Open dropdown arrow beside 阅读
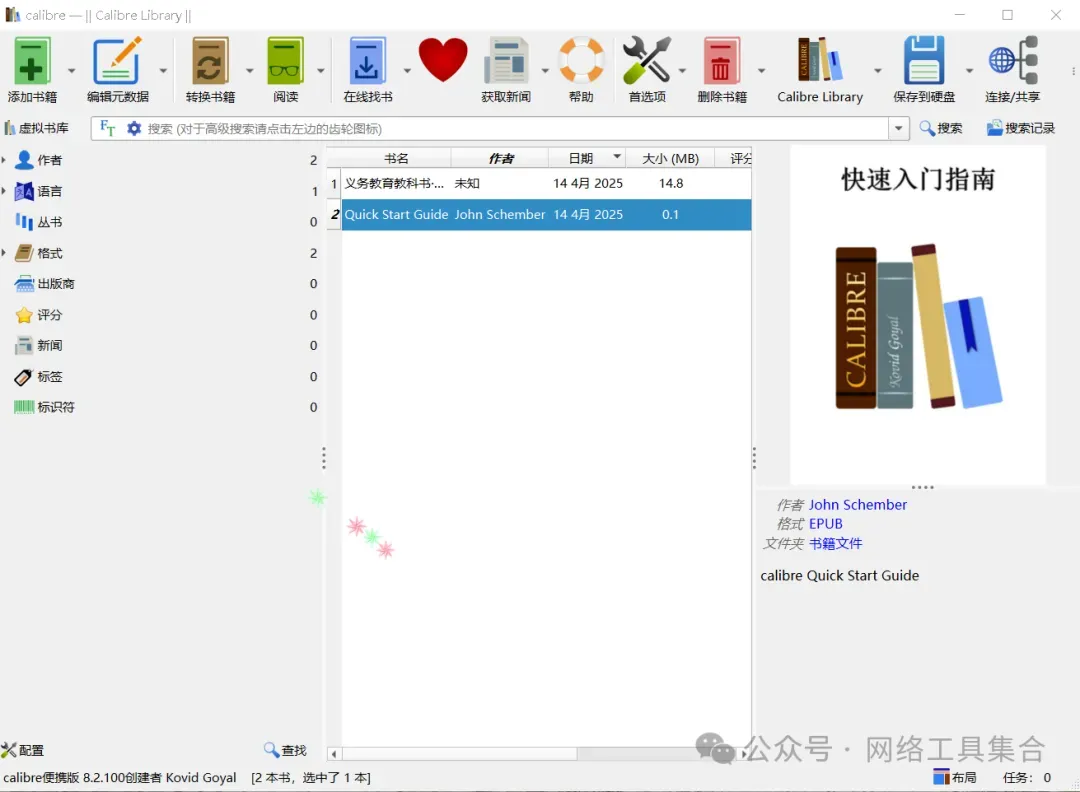This screenshot has height=792, width=1080. coord(321,70)
